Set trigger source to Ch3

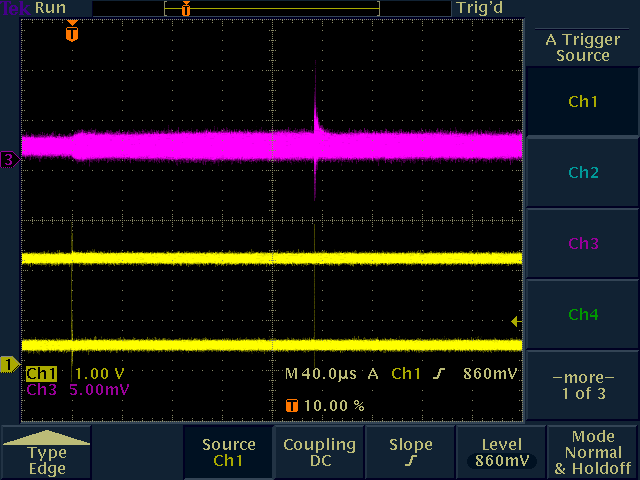(582, 243)
